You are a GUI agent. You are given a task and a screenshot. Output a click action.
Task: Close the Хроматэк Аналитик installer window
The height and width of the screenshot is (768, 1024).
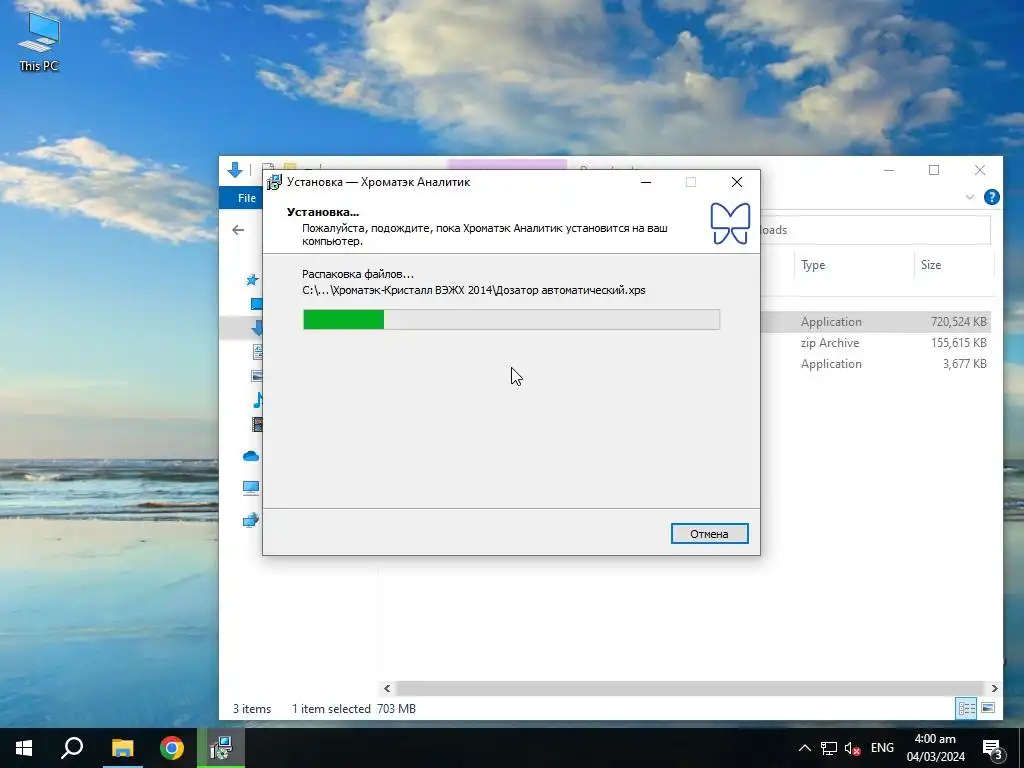tap(737, 182)
